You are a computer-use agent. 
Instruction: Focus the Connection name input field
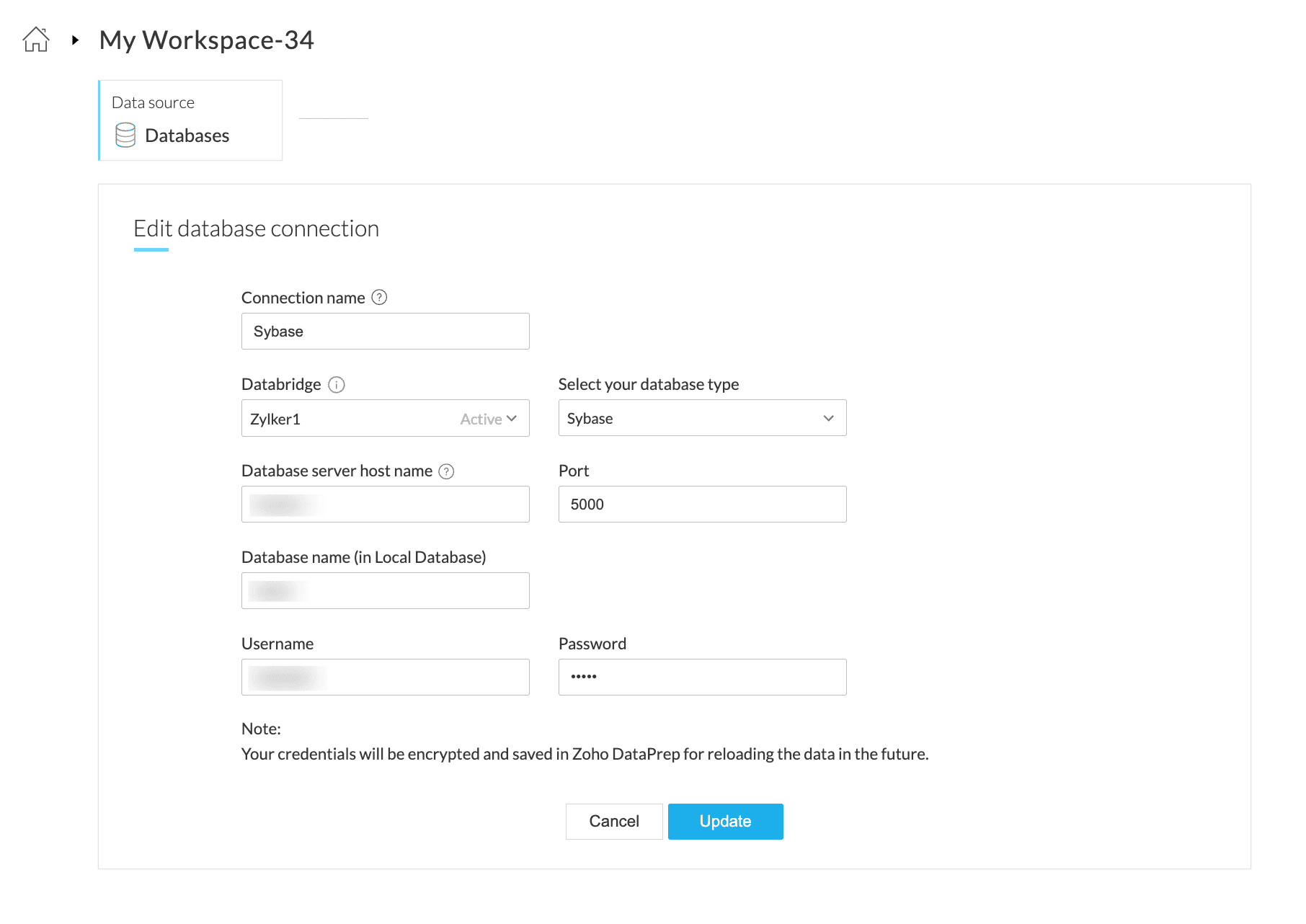coord(386,332)
